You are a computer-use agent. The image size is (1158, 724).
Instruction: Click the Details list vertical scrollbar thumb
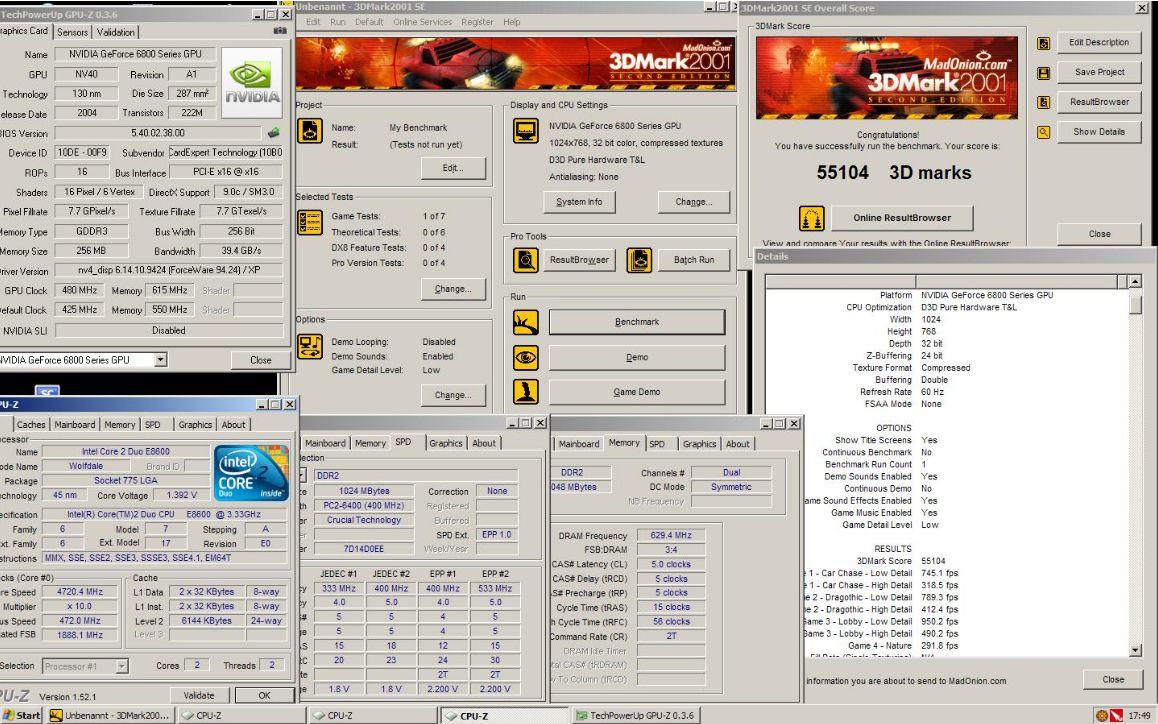[1135, 304]
